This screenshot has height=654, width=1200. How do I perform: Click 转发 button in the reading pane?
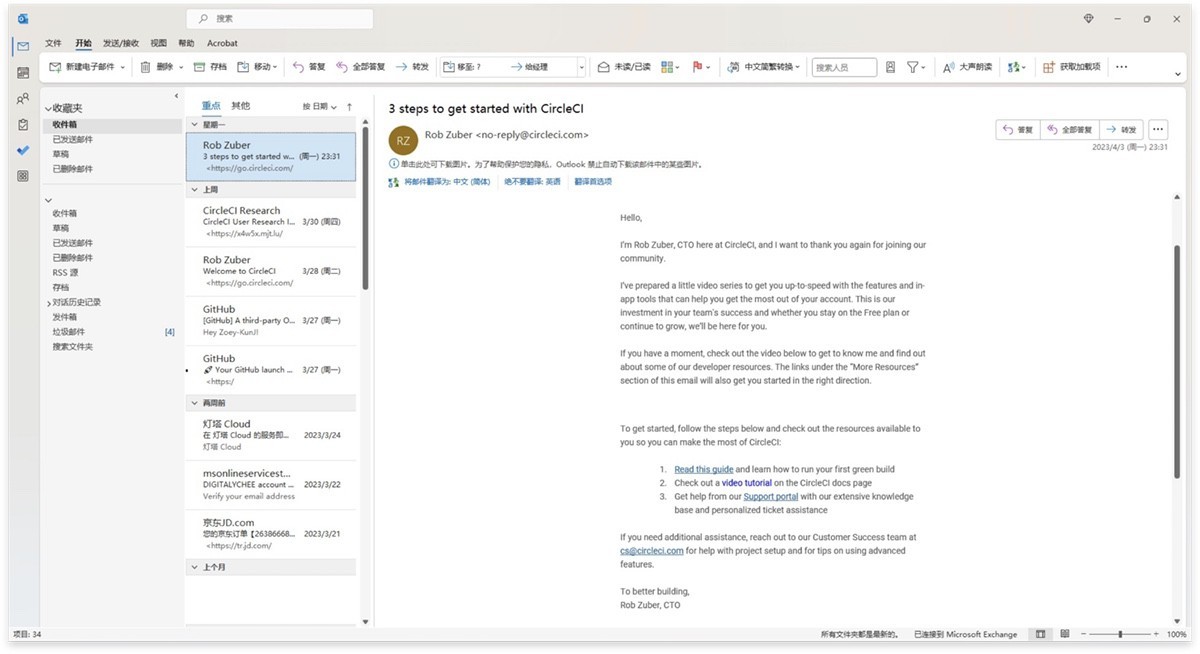click(x=1121, y=130)
